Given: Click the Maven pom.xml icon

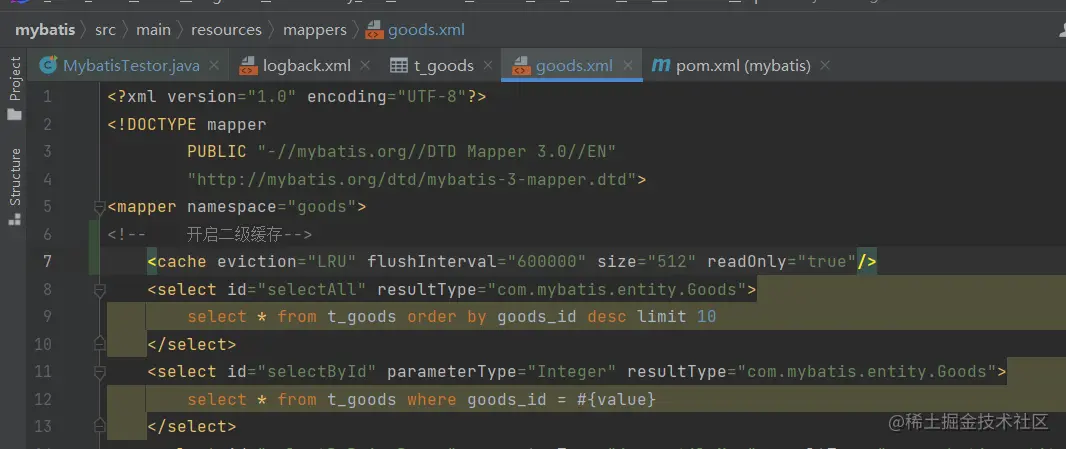Looking at the screenshot, I should click(661, 66).
